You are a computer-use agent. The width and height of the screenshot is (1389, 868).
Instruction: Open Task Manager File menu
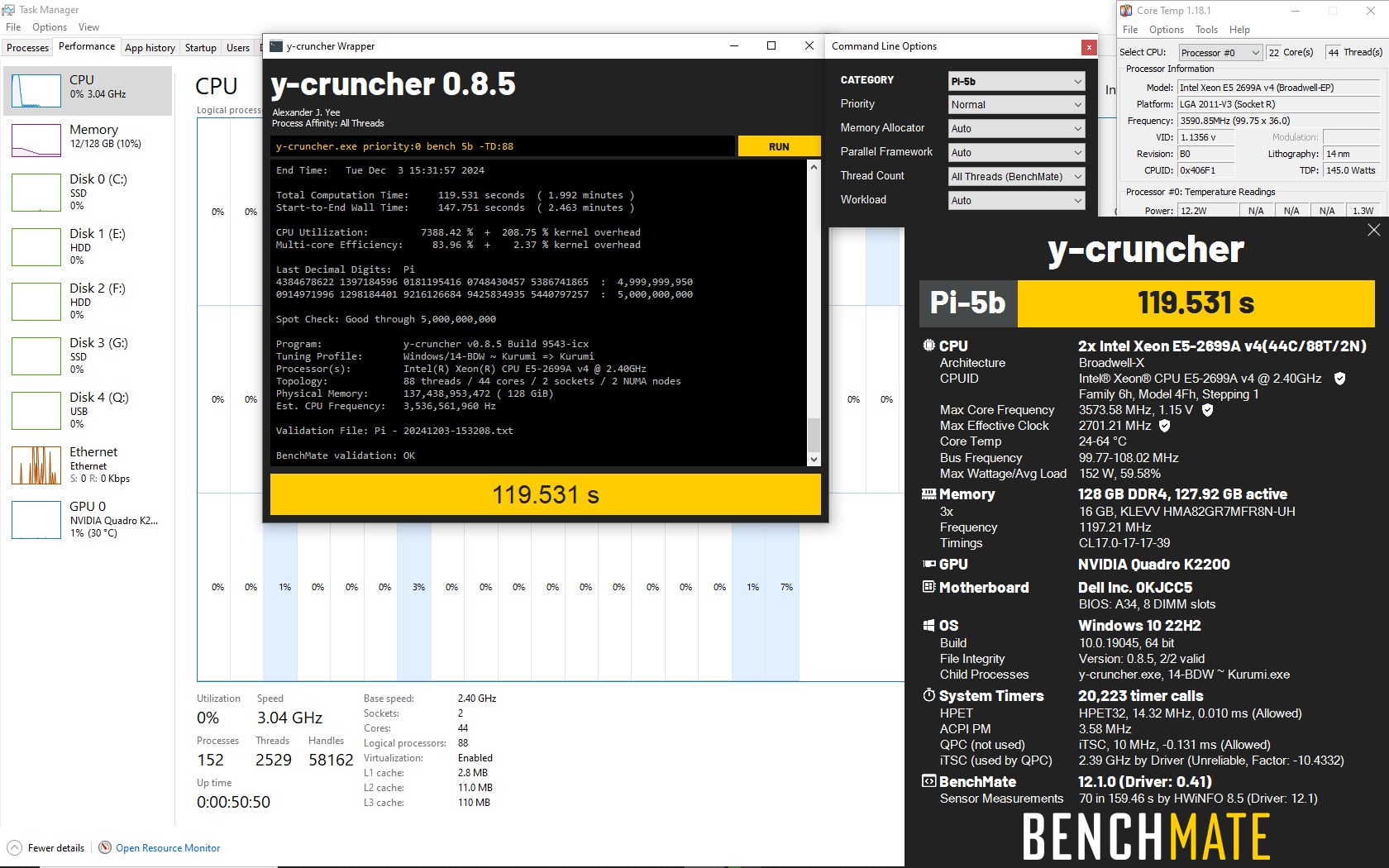click(13, 27)
